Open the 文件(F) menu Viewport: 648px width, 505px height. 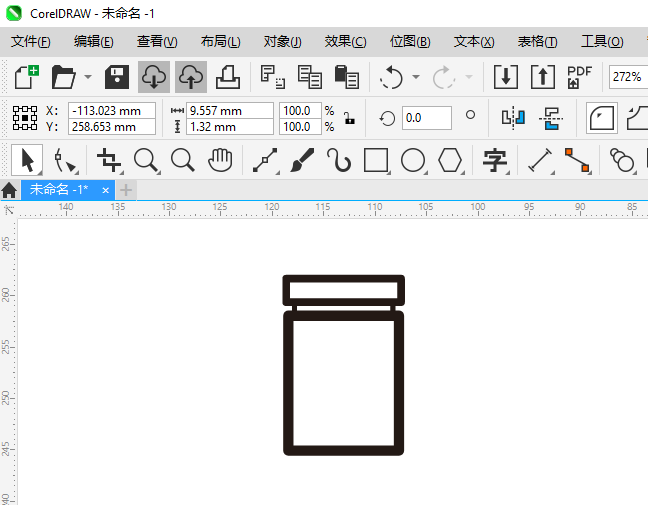[x=31, y=41]
